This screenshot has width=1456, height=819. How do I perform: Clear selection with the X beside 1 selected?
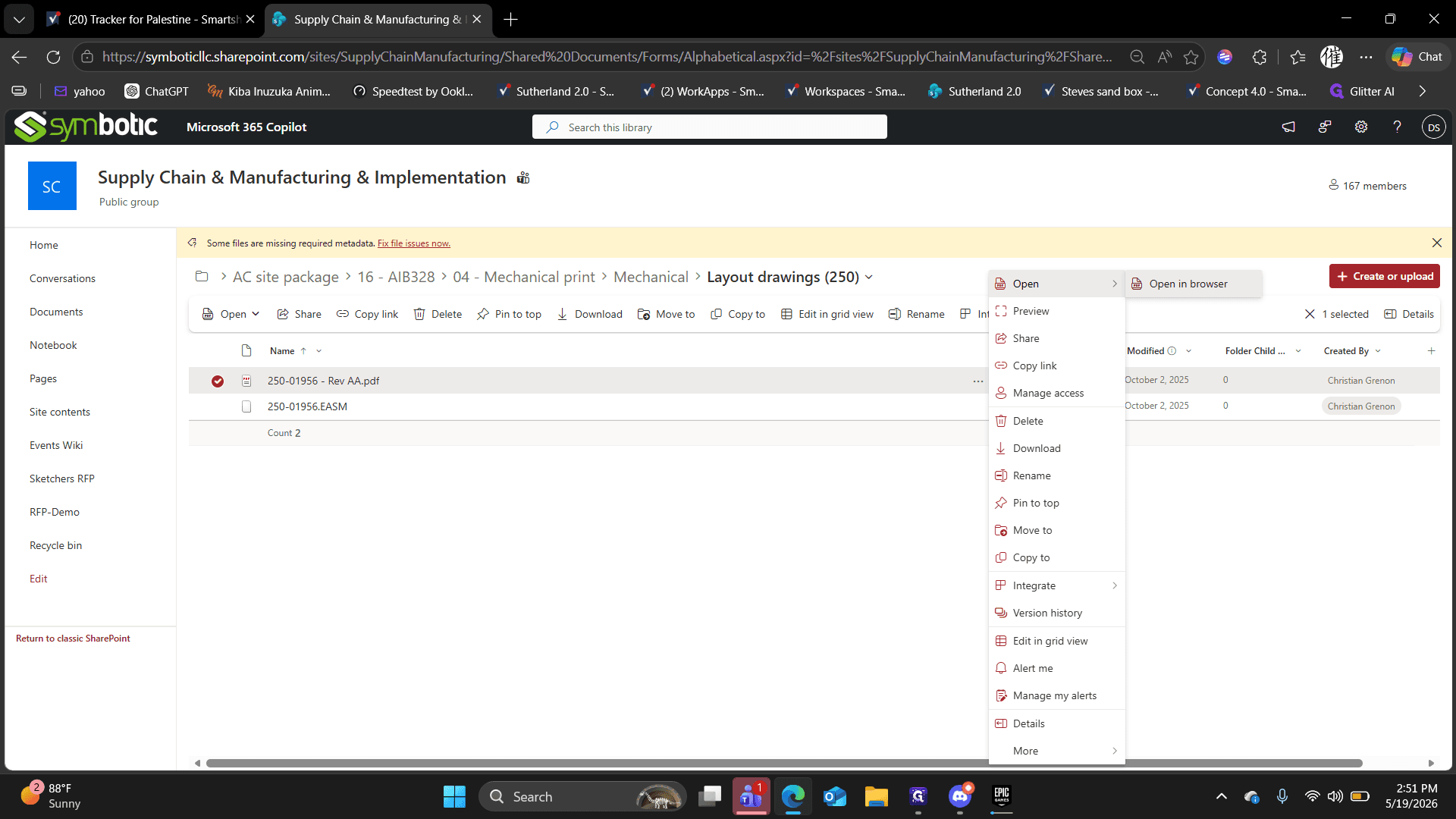[1310, 314]
